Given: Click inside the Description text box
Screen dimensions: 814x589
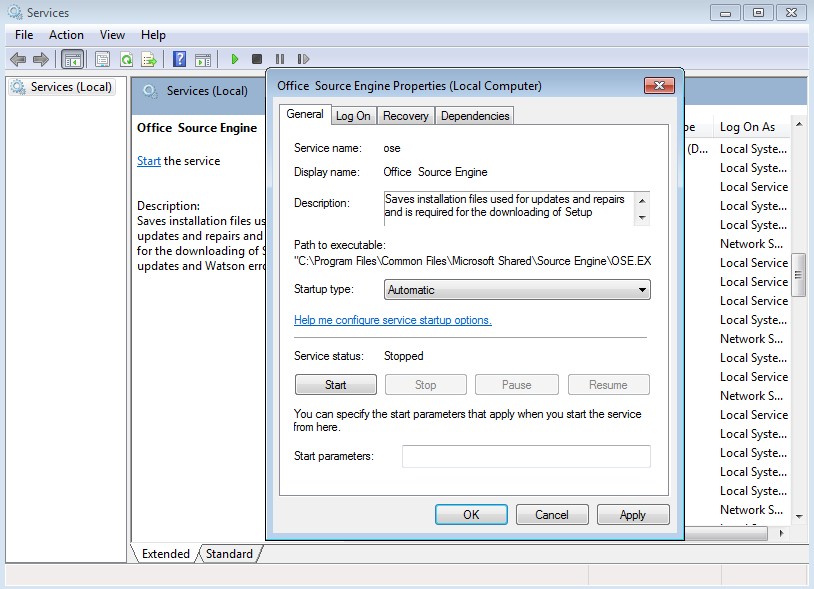Looking at the screenshot, I should point(509,208).
